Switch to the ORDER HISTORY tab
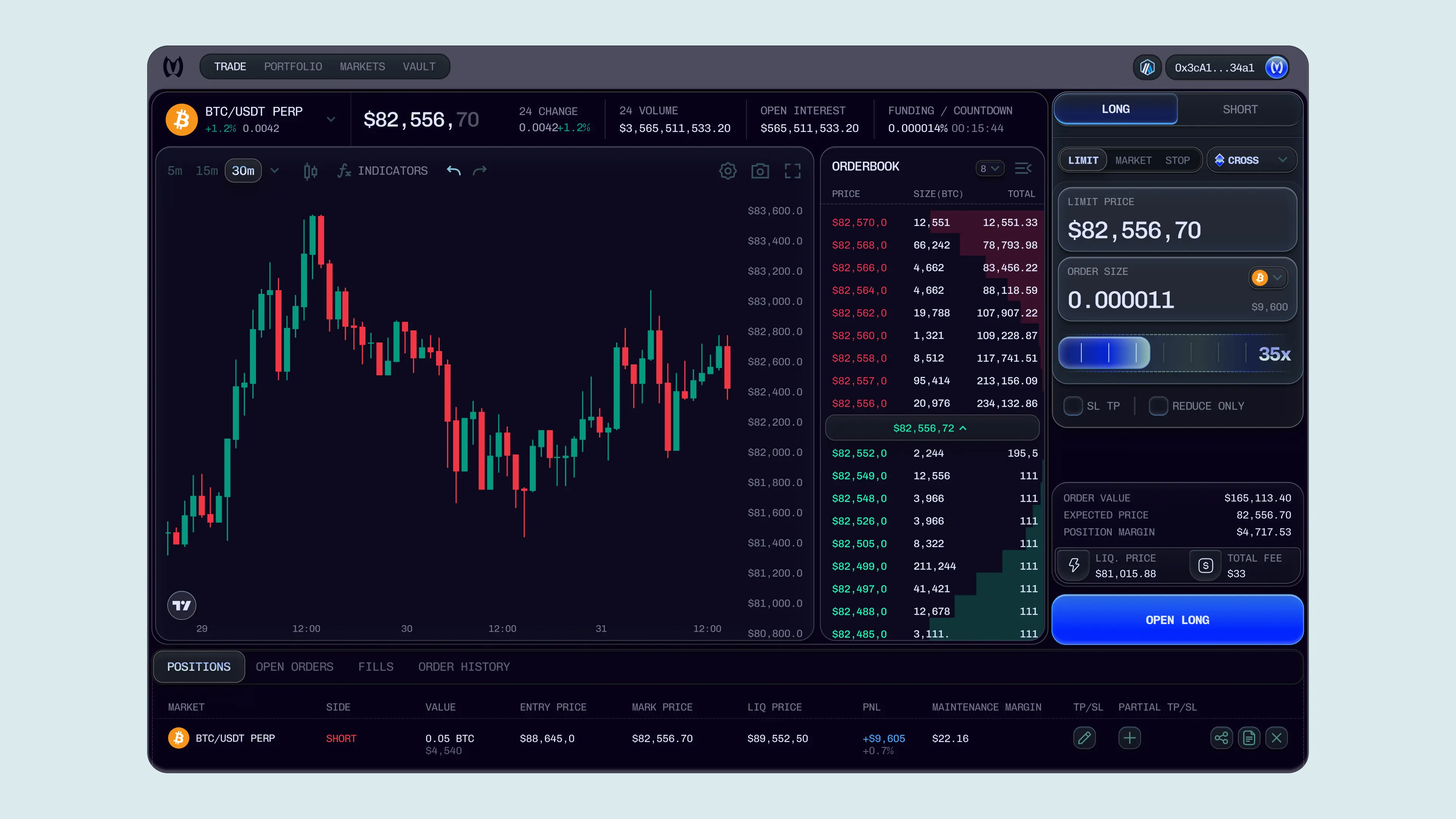Screen dimensions: 1456x819 (464, 667)
